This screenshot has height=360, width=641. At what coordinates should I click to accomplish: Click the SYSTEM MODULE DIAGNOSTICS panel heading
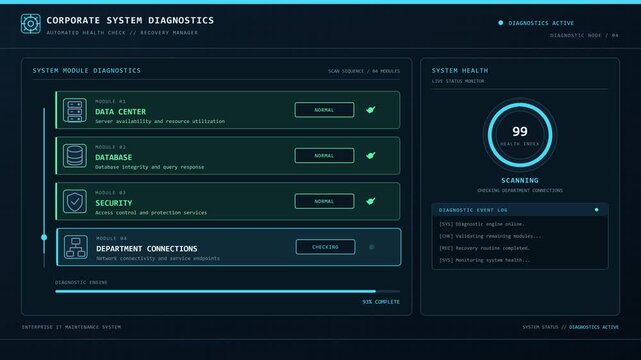tap(87, 71)
